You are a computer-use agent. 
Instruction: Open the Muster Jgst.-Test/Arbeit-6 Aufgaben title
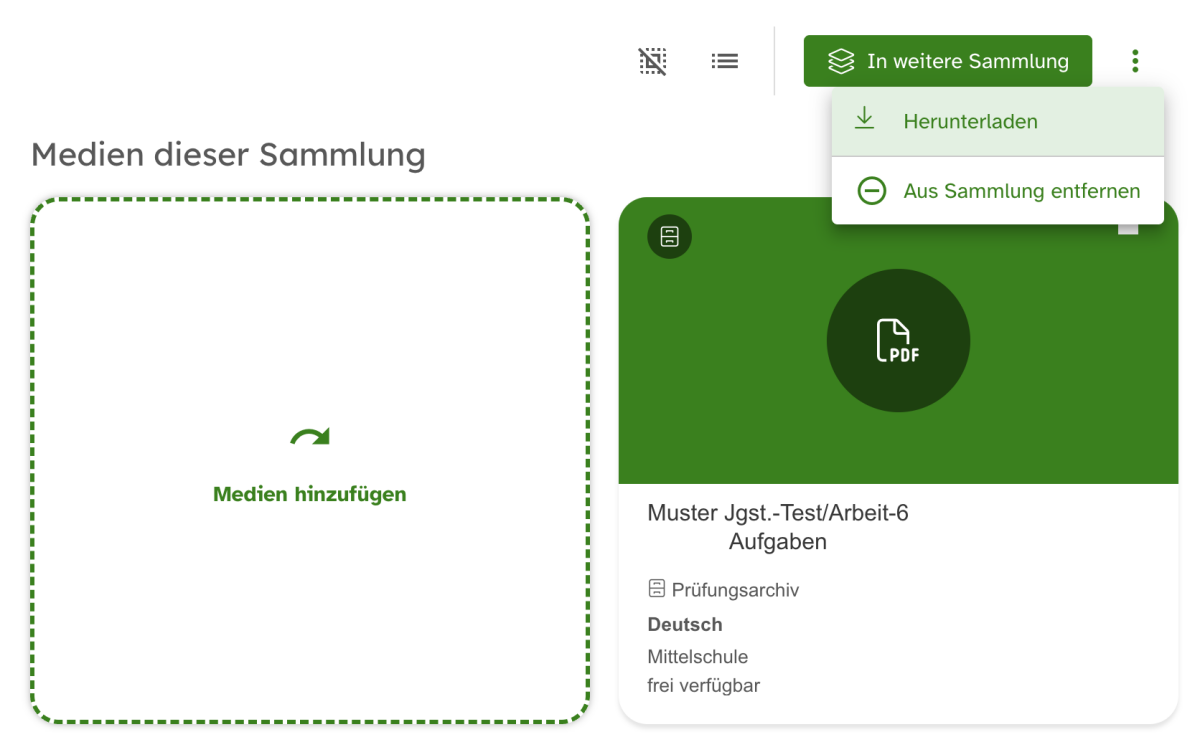click(x=778, y=527)
